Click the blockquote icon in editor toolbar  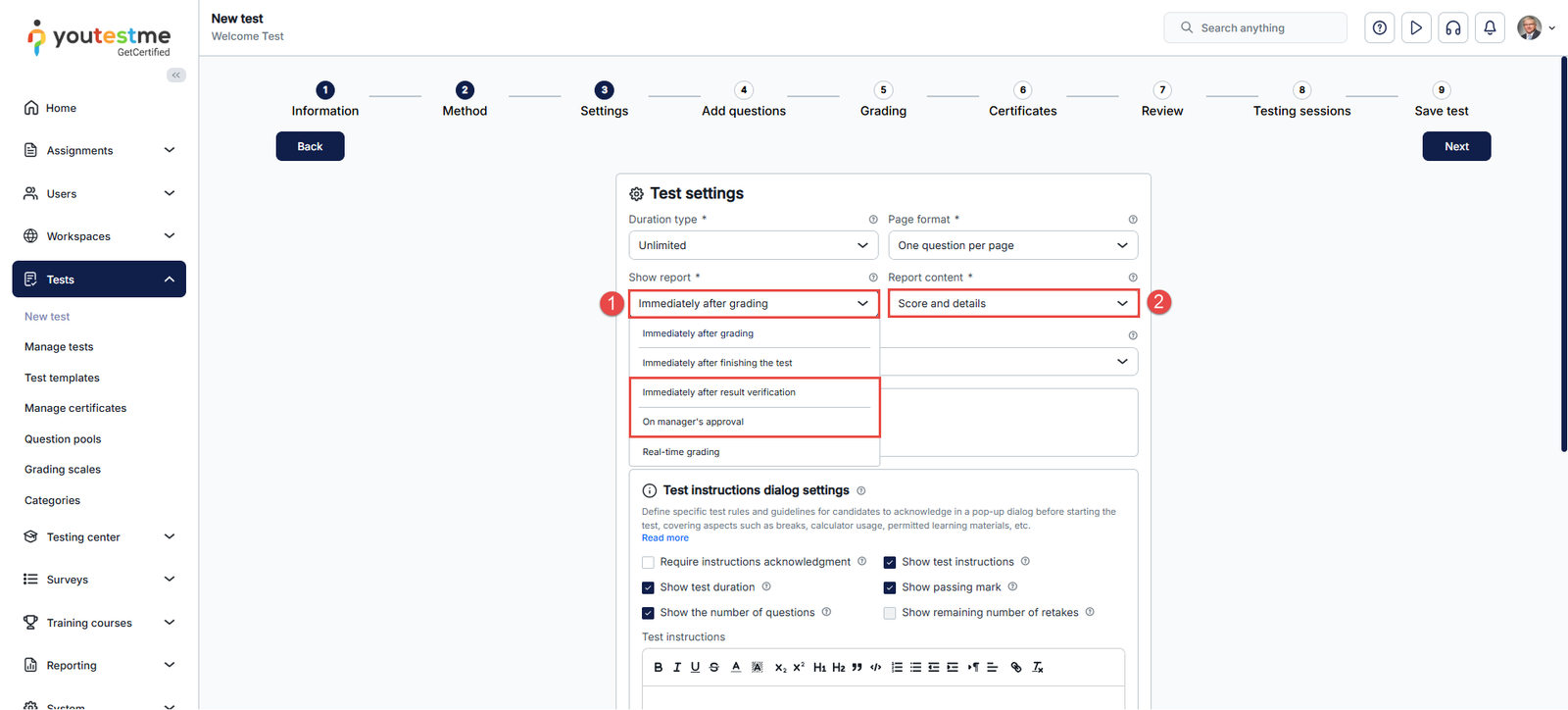pos(857,668)
